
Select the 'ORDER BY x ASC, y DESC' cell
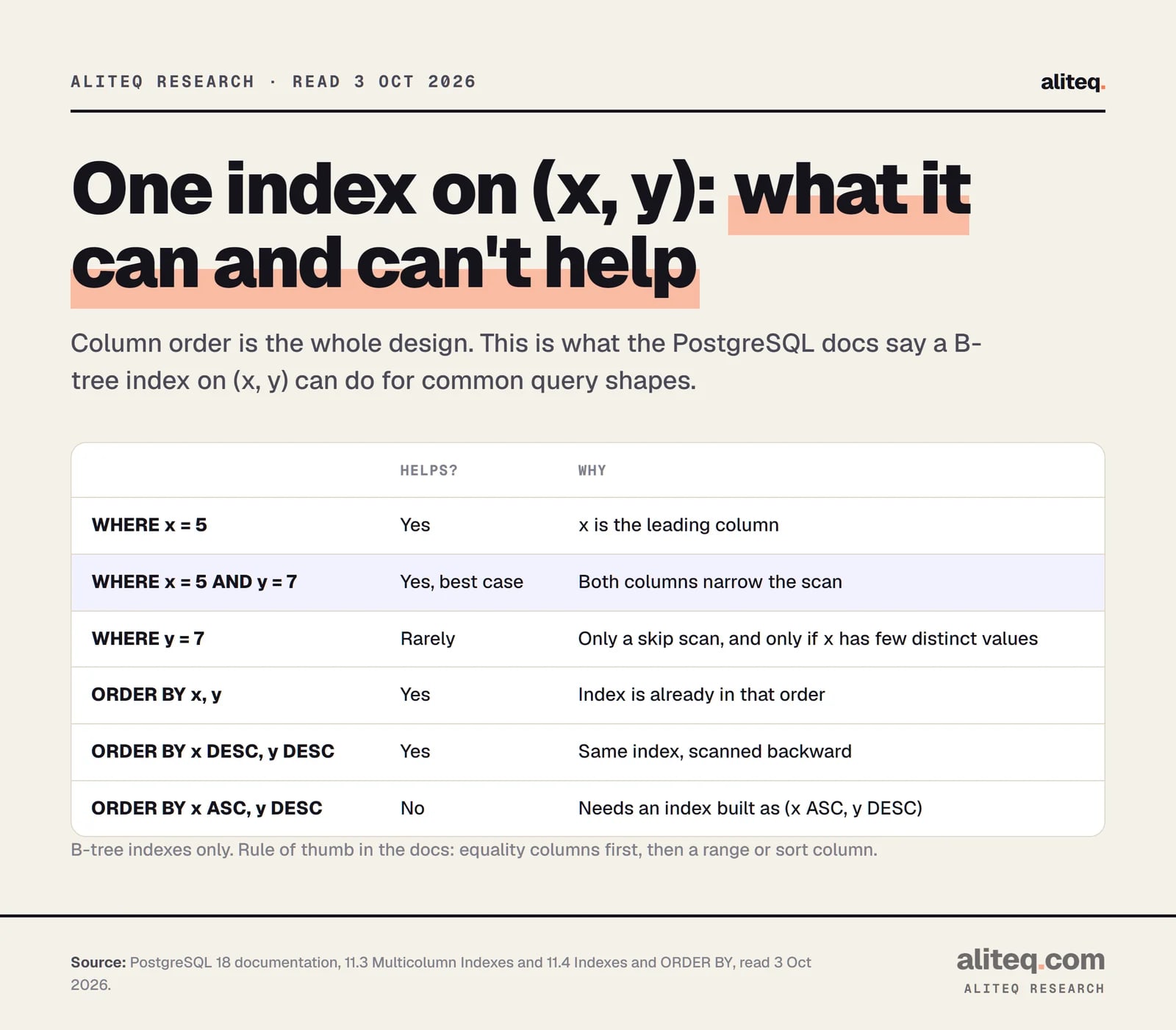click(x=207, y=808)
